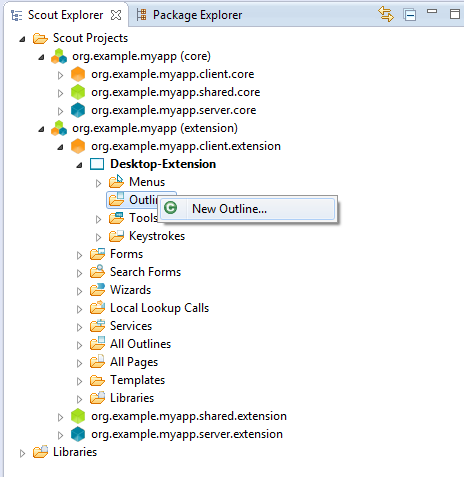The width and height of the screenshot is (464, 477).
Task: Click the green New Outline menu icon
Action: coord(171,208)
